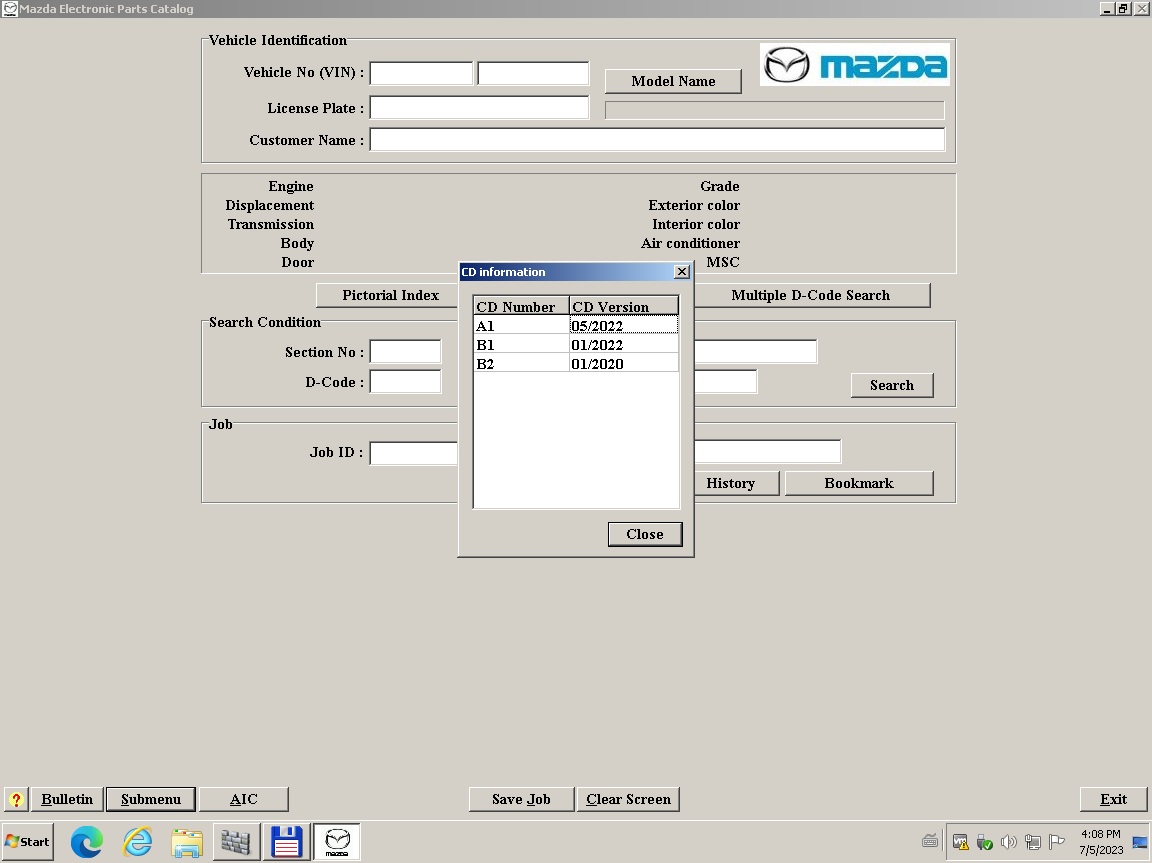
Task: Open the Bulletin section
Action: [67, 799]
